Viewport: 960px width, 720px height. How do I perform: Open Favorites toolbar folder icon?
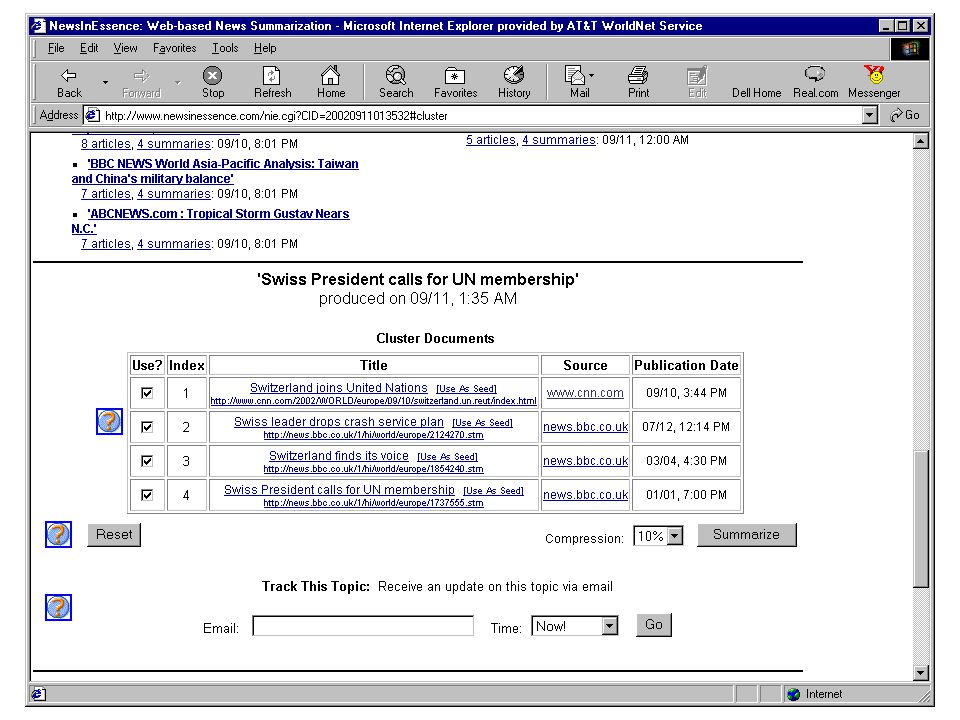[455, 83]
